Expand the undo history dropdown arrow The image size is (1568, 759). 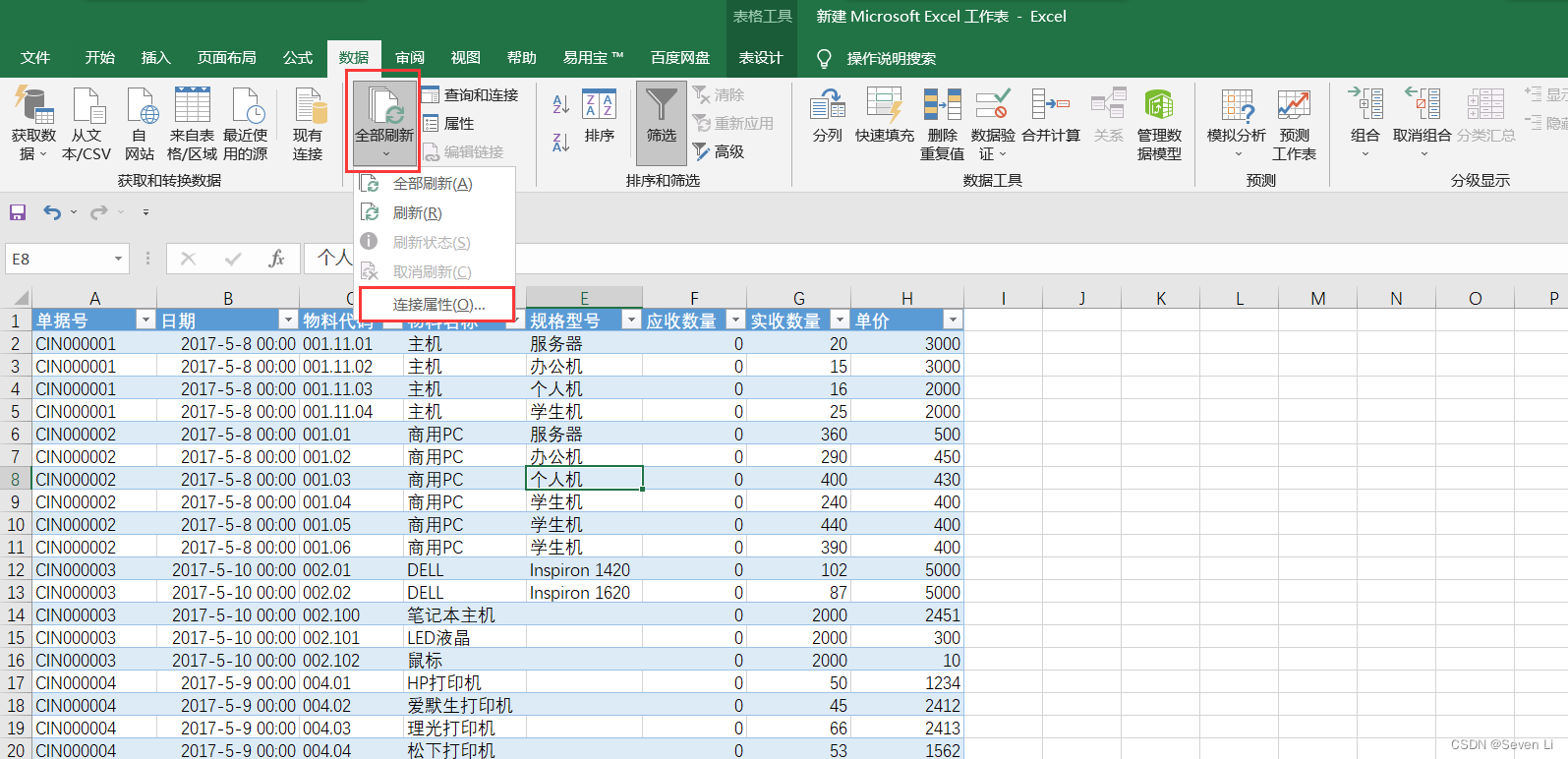tap(74, 212)
